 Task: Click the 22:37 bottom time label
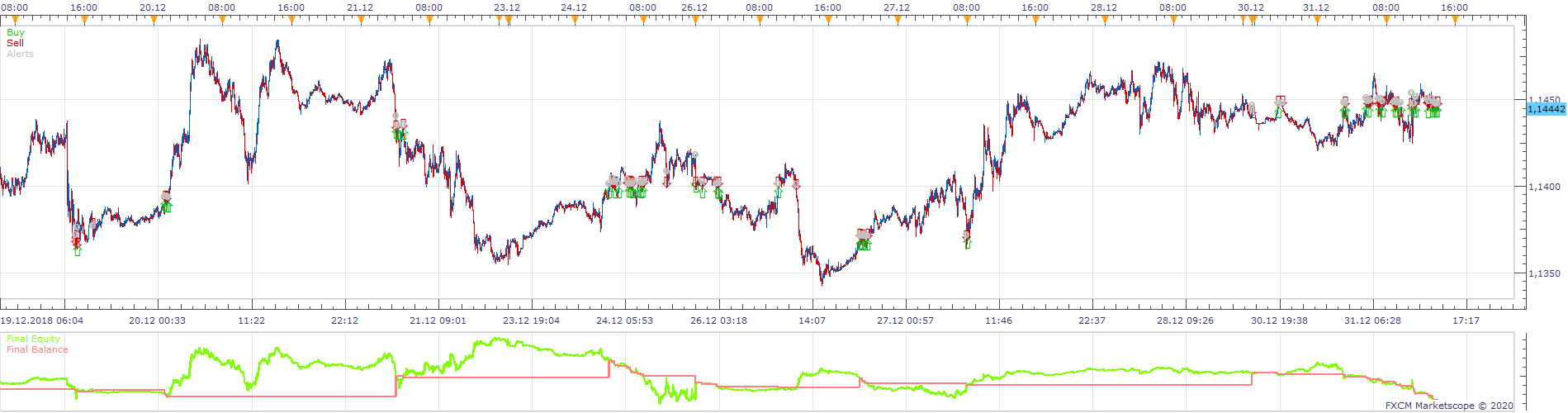[x=1092, y=320]
